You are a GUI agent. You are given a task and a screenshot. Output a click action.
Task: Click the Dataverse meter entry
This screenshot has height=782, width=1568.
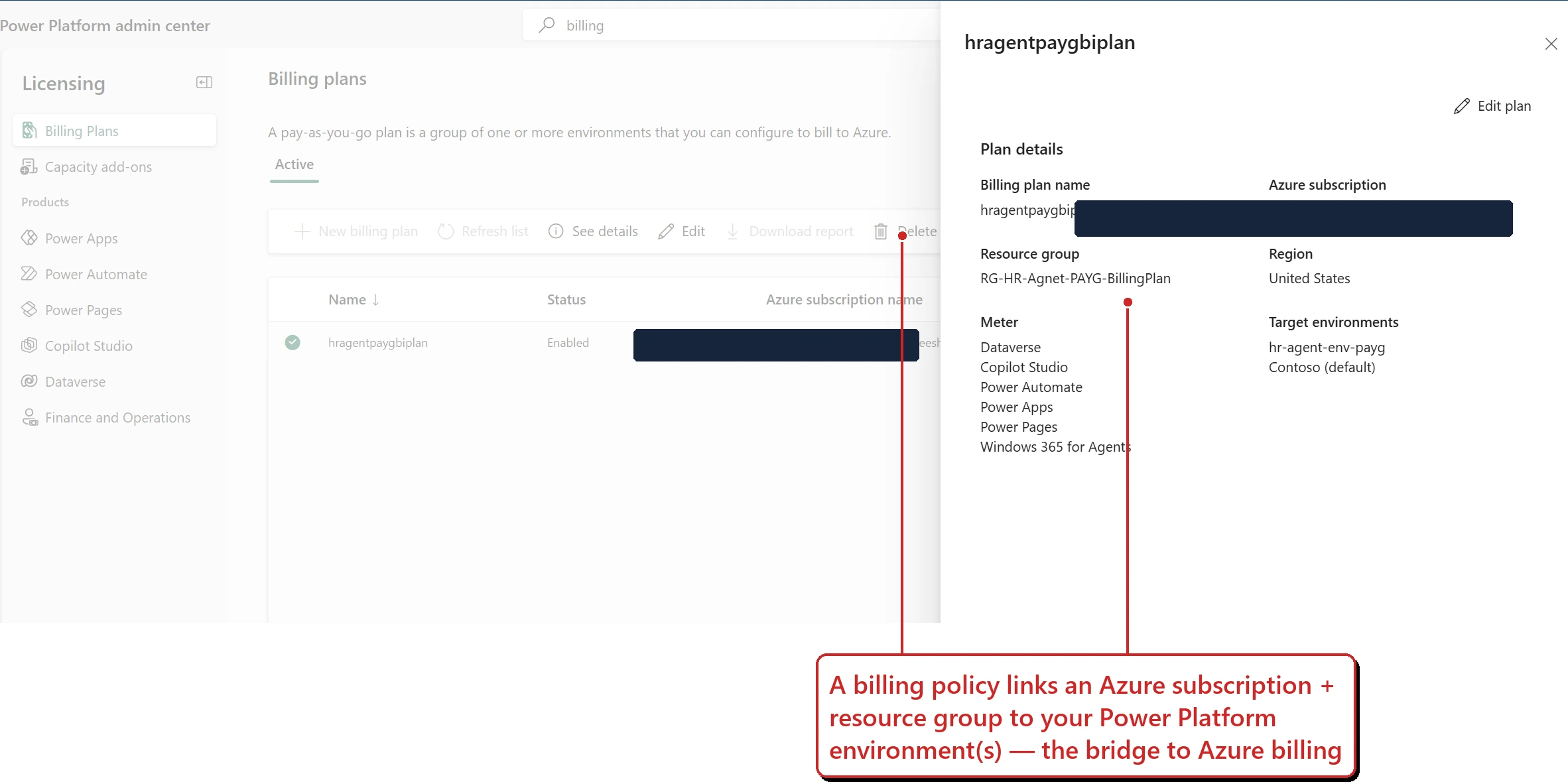(x=1011, y=348)
